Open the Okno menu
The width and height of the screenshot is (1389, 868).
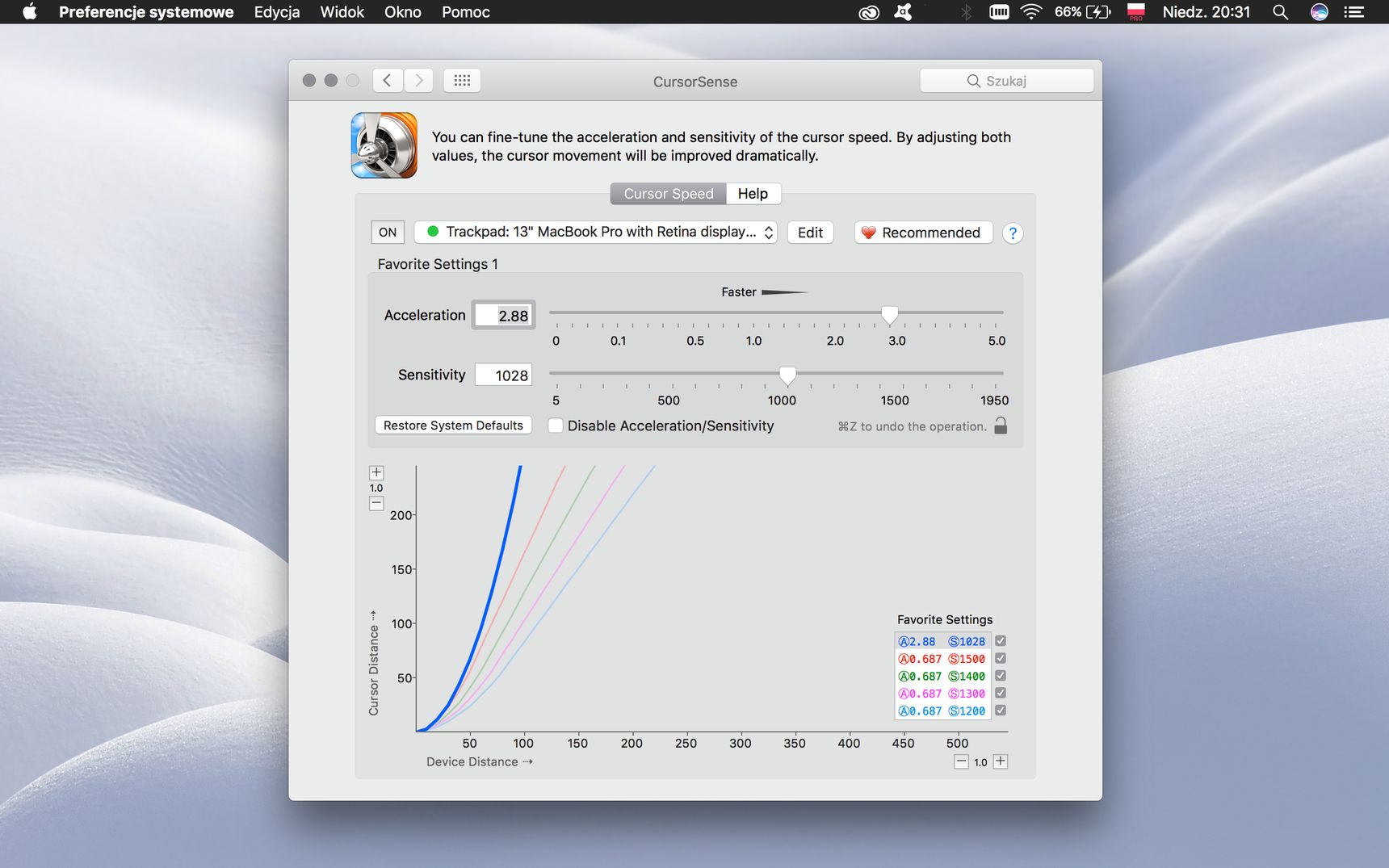click(x=403, y=12)
